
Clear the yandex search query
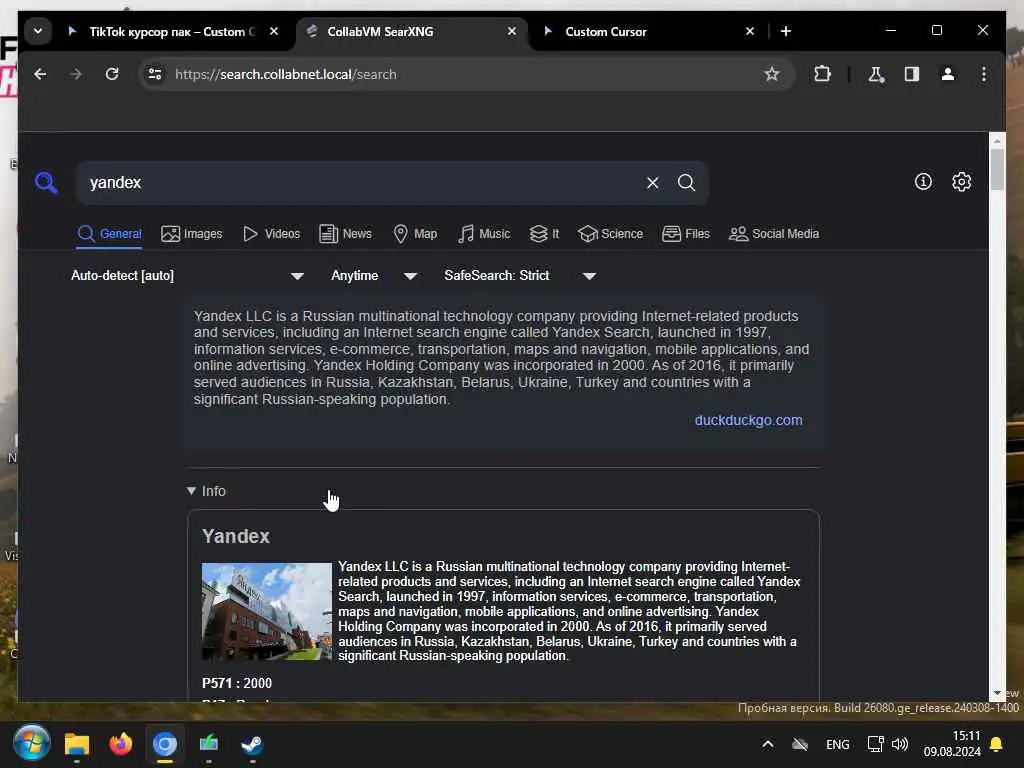[x=652, y=183]
